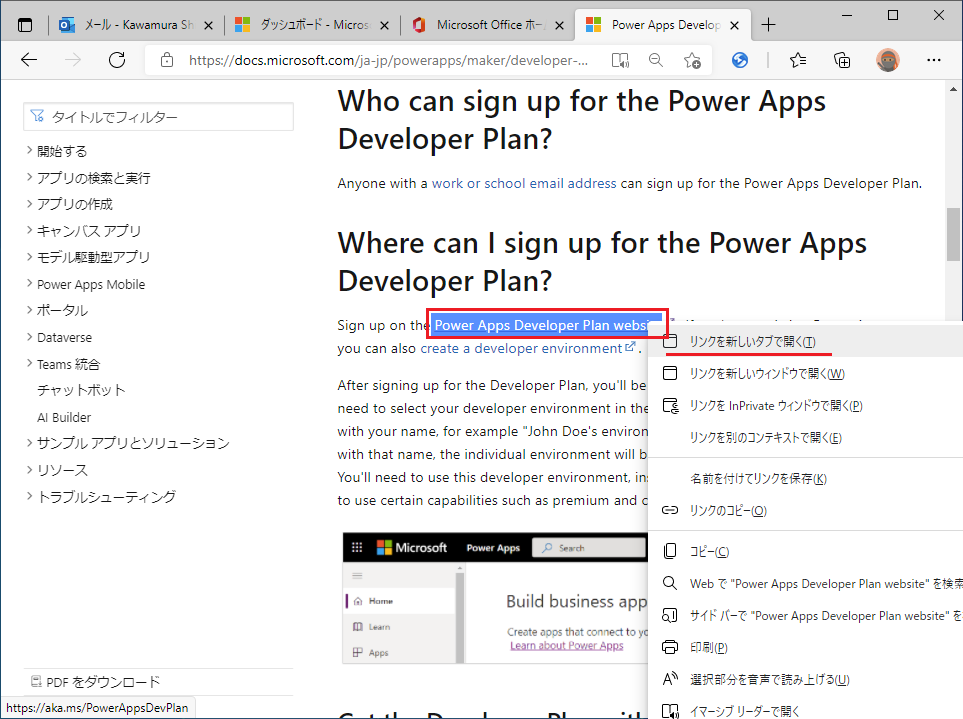Start Read aloud from address bar

620,60
